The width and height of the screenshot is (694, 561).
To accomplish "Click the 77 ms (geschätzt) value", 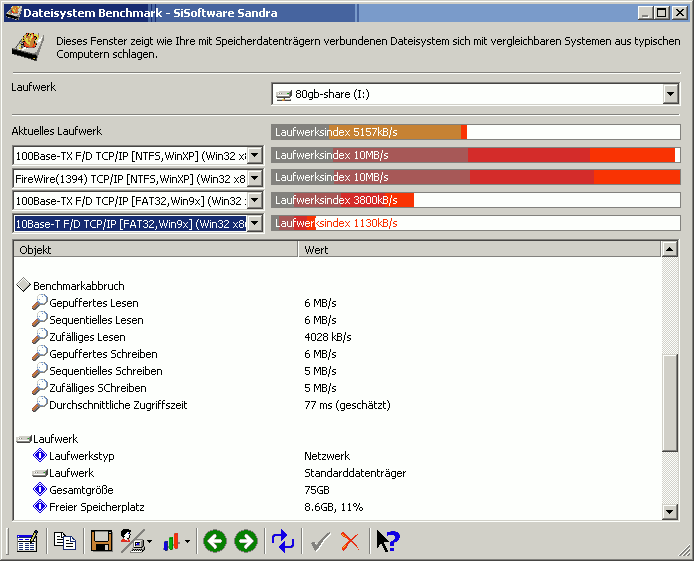I will [x=347, y=405].
